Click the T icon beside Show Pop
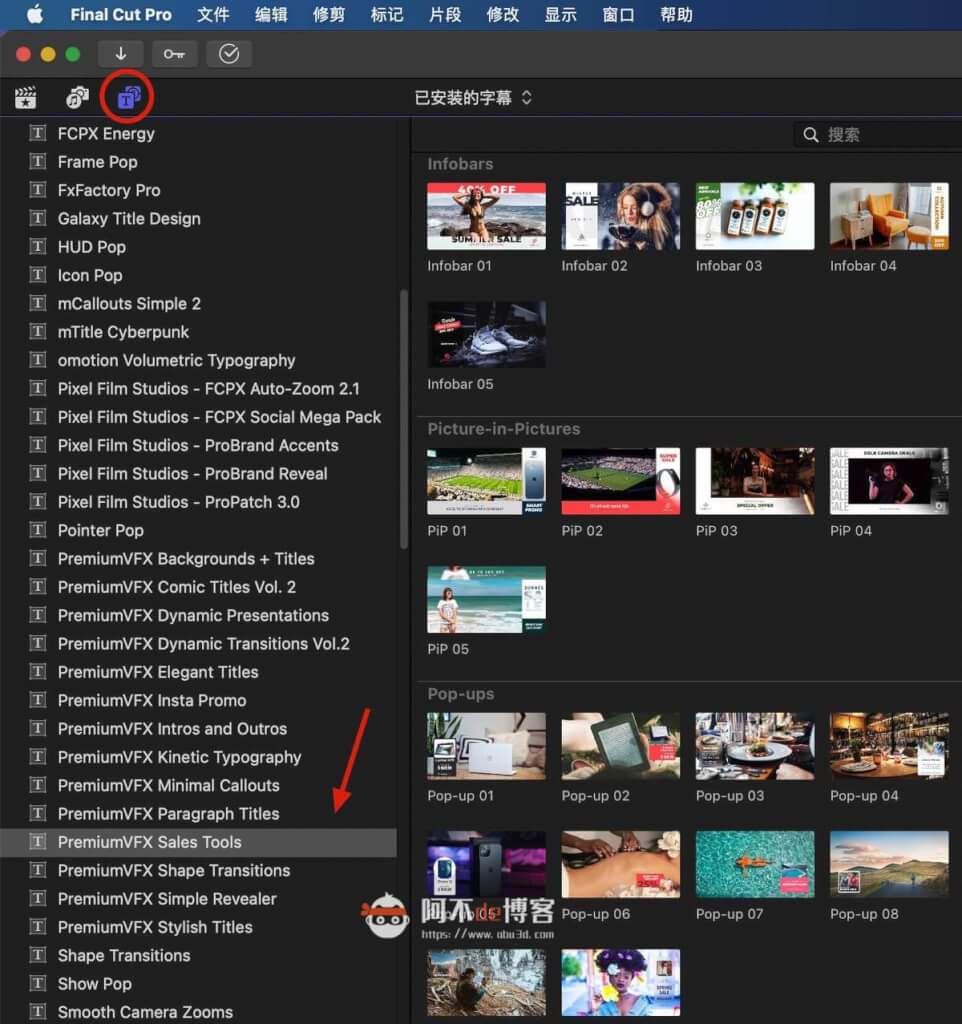Screen dimensions: 962x1024 (x=38, y=984)
